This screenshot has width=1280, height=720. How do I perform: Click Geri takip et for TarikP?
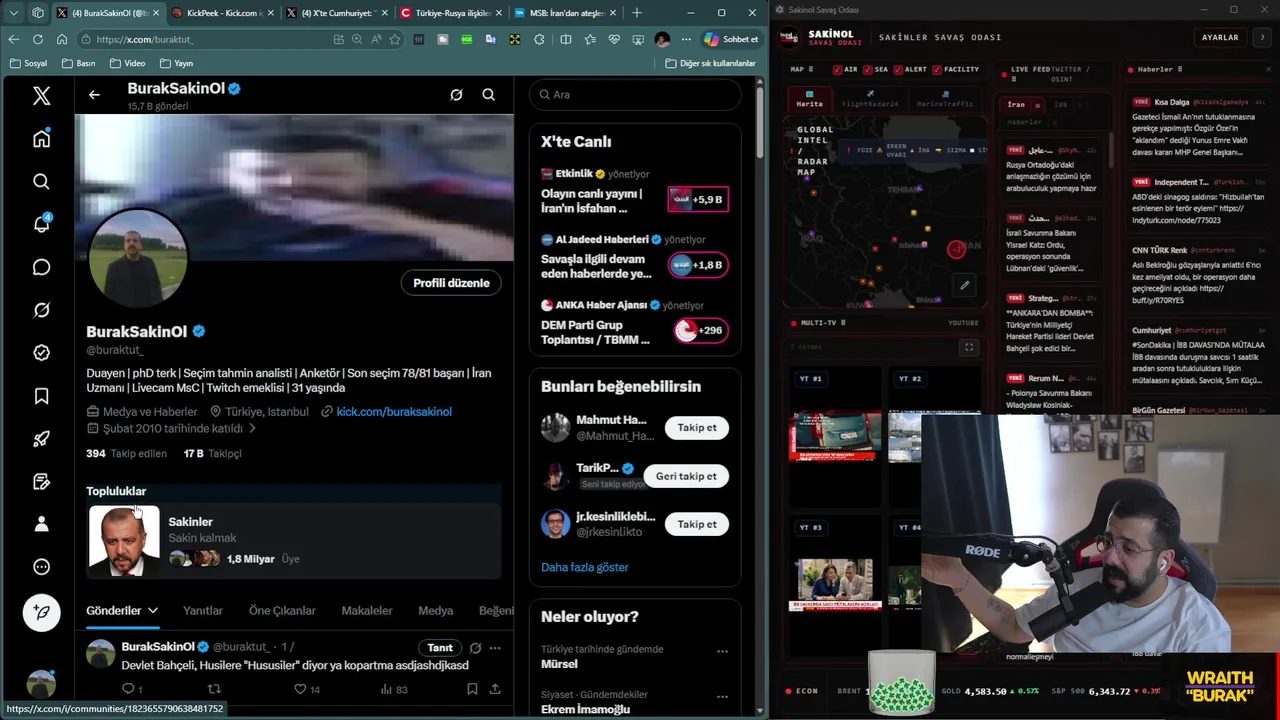click(x=686, y=476)
